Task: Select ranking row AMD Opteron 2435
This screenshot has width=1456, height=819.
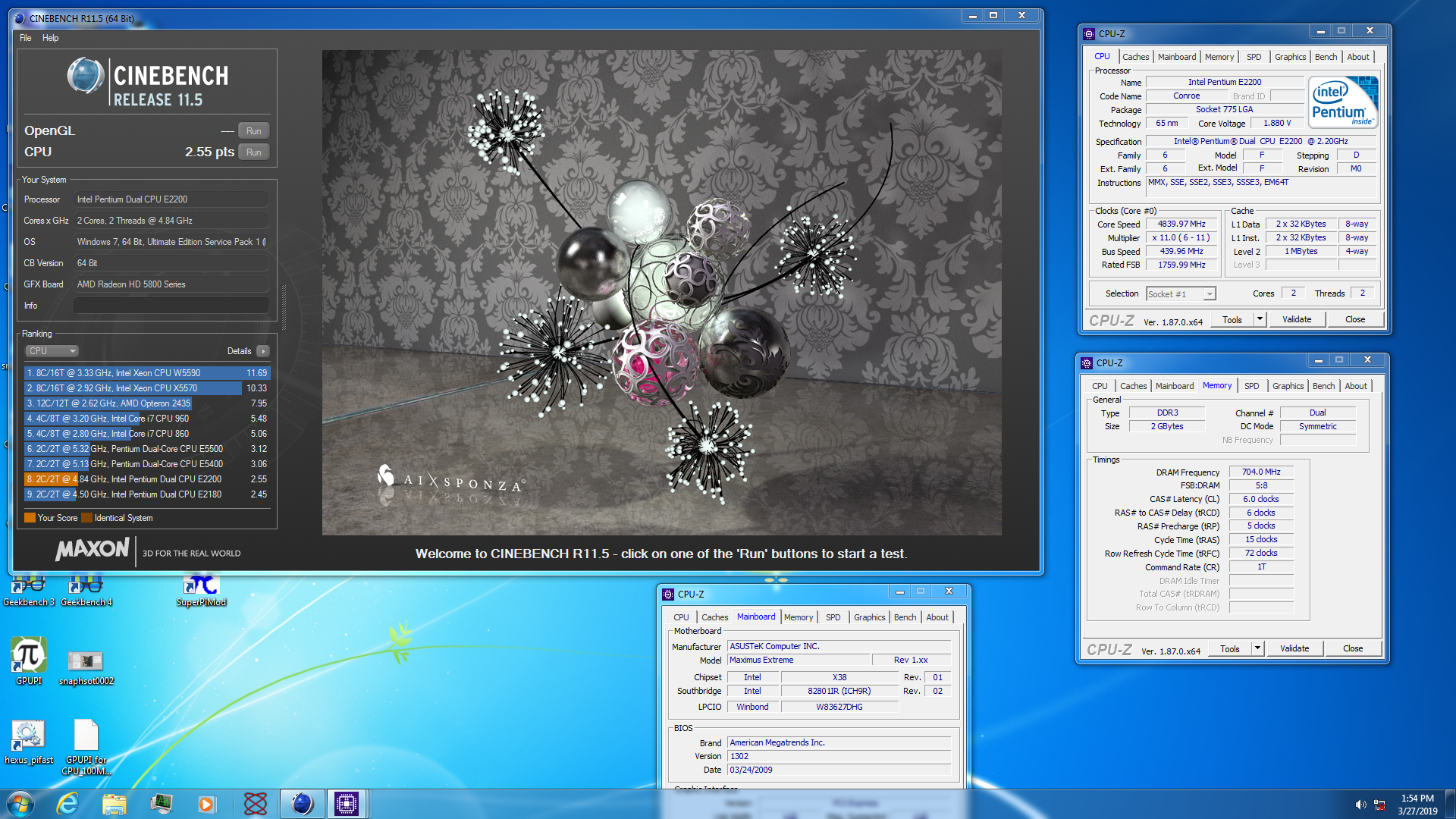Action: 147,403
